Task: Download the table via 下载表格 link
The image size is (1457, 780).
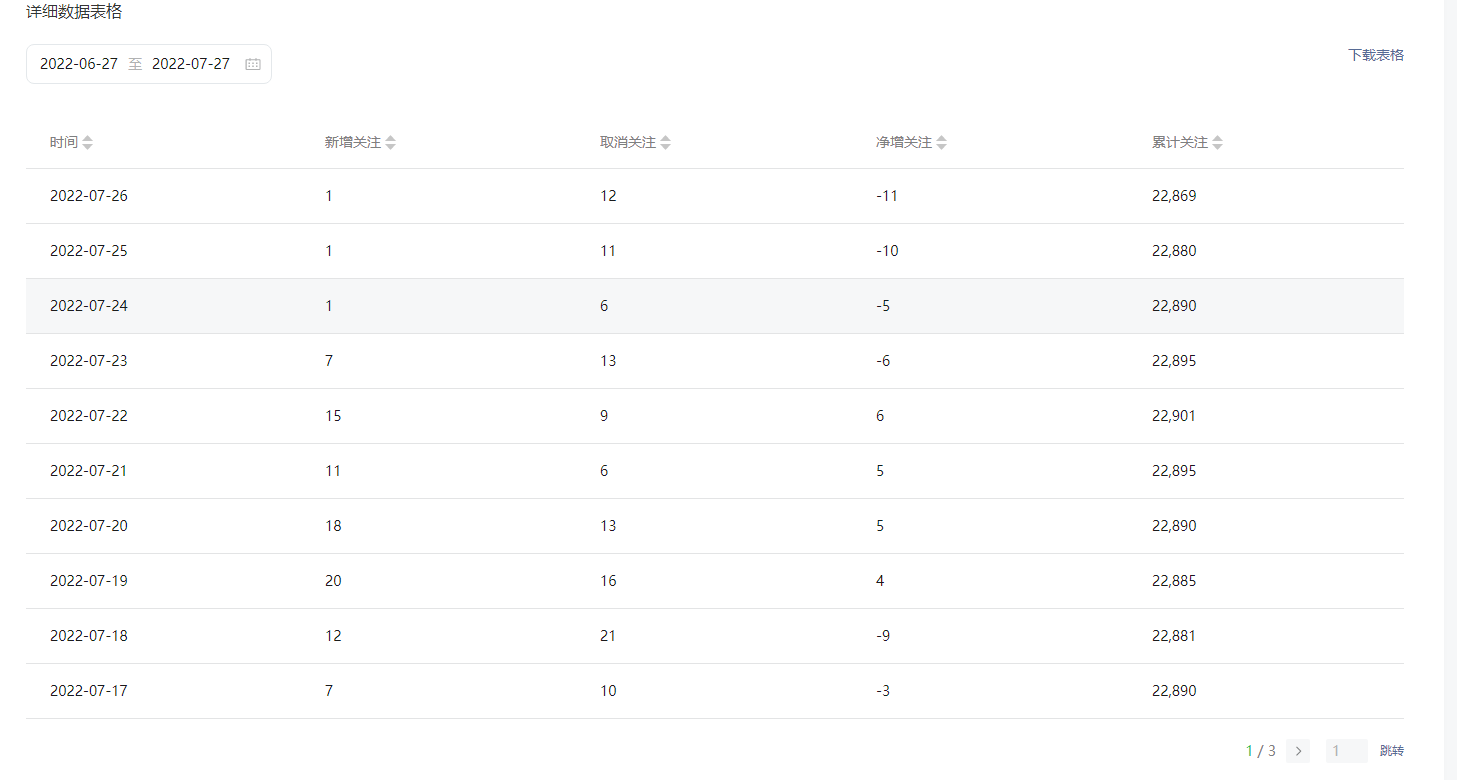Action: tap(1375, 55)
